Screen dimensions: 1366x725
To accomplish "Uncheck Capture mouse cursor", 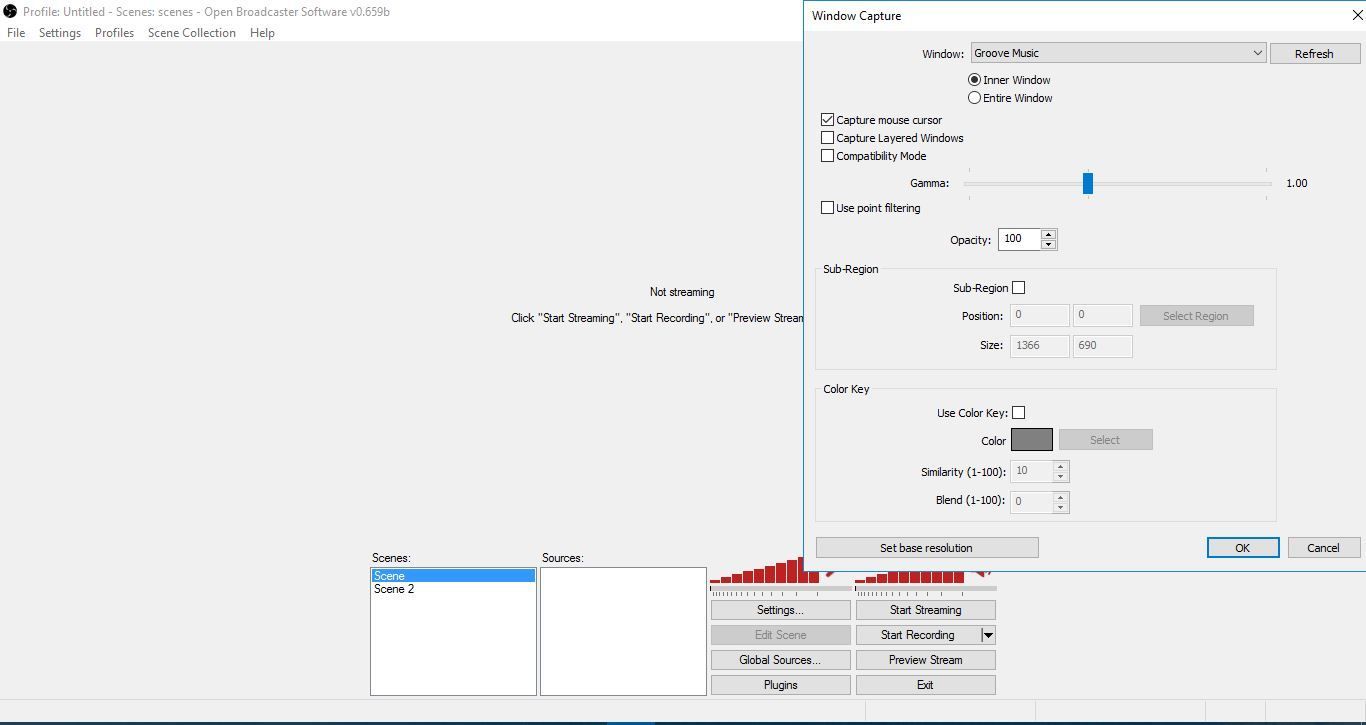I will point(827,119).
